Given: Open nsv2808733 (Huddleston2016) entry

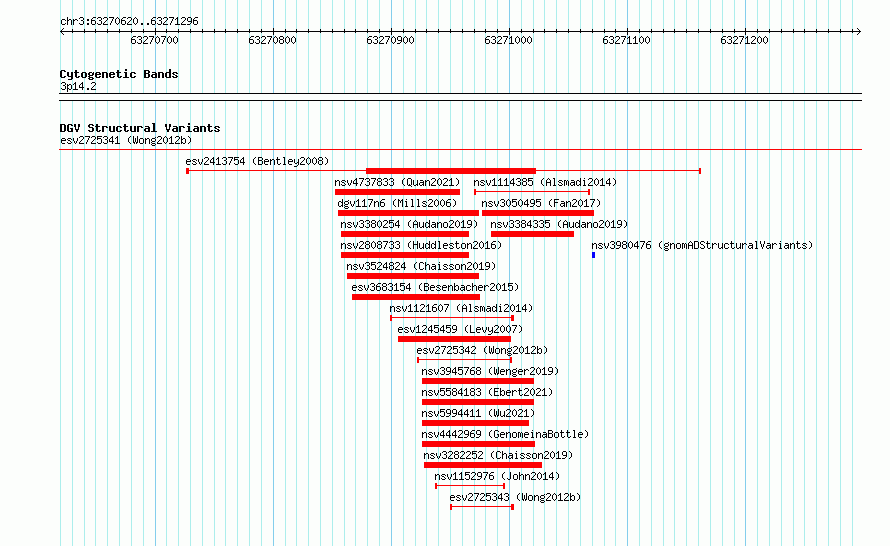Looking at the screenshot, I should pos(421,245).
